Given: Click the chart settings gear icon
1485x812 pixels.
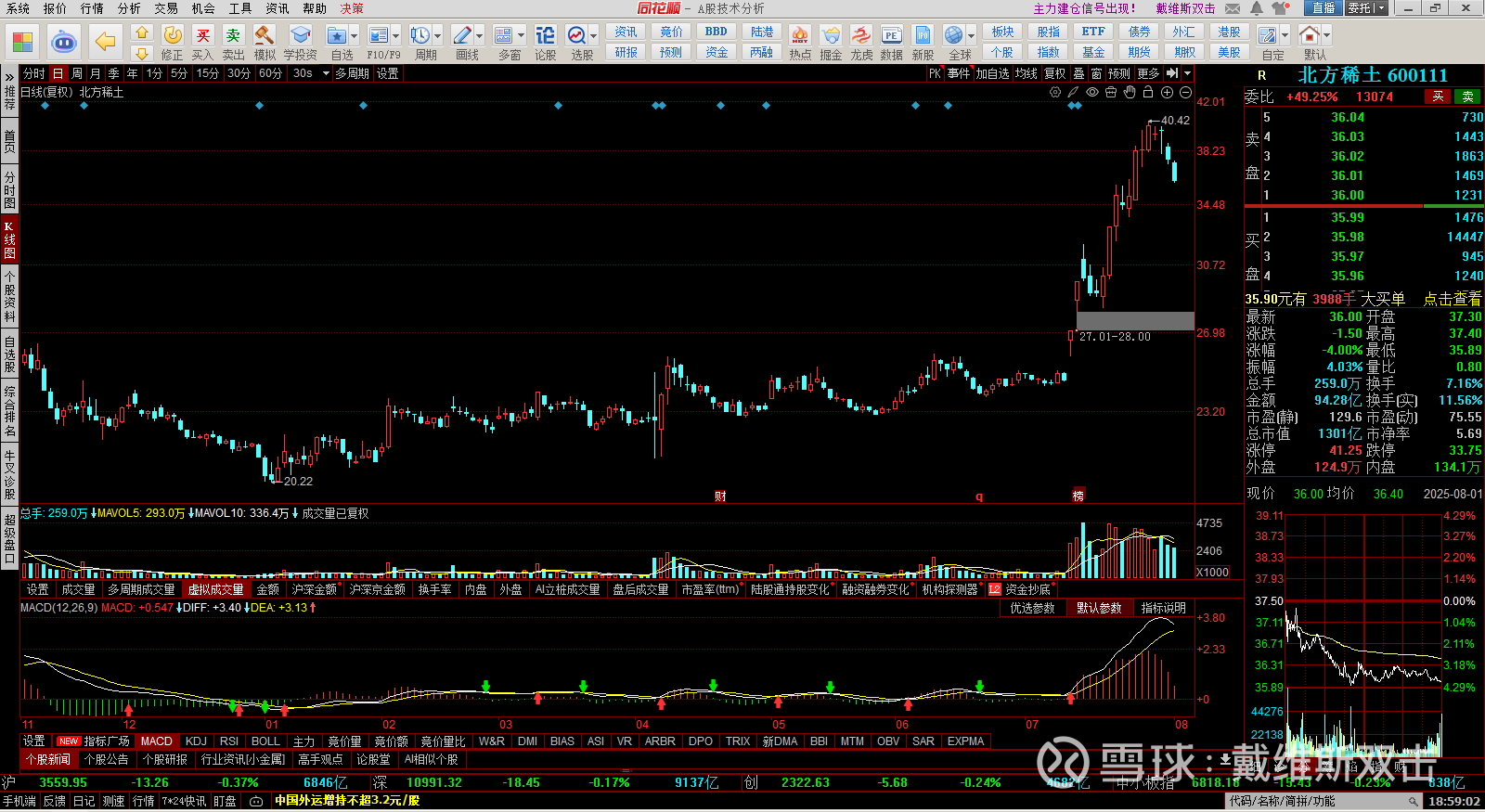Looking at the screenshot, I should pos(1055,92).
